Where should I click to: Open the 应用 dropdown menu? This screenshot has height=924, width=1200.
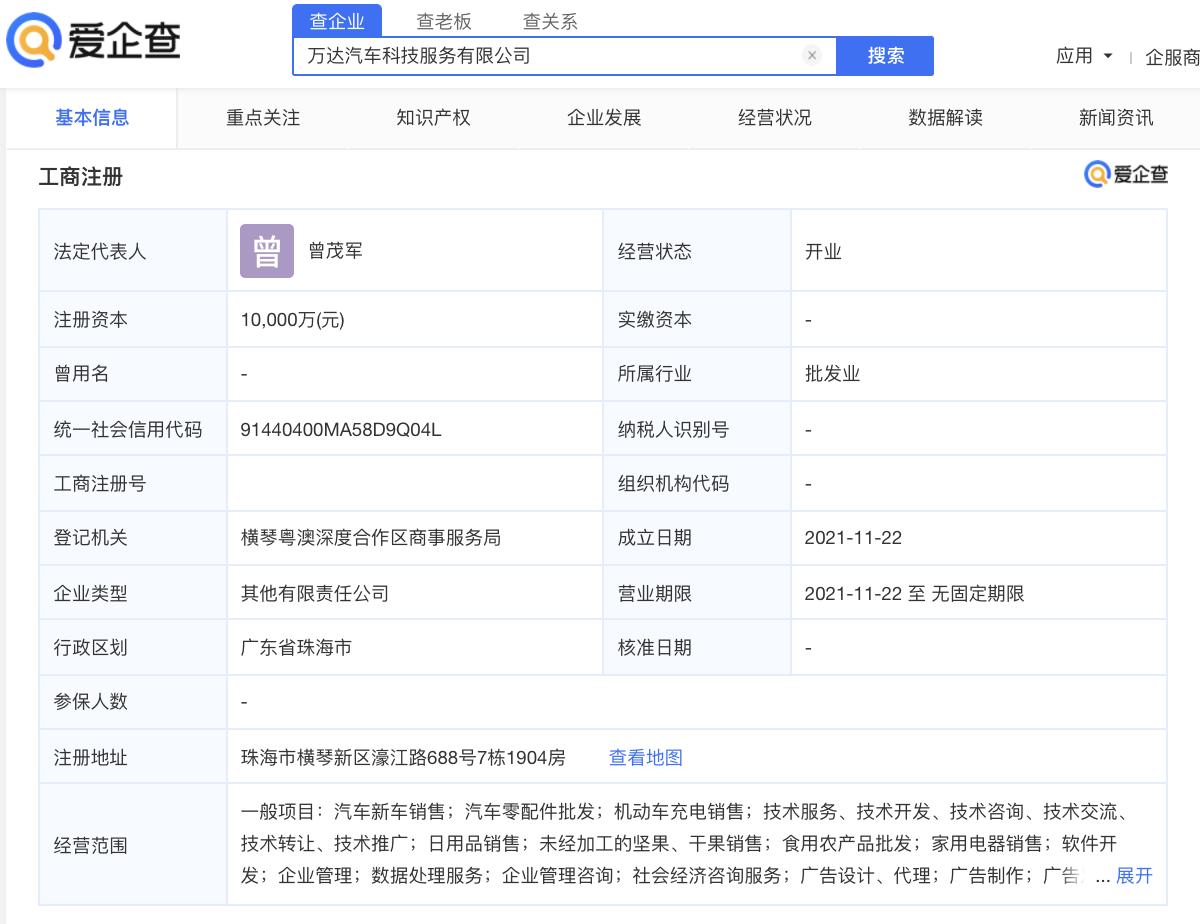[1085, 56]
